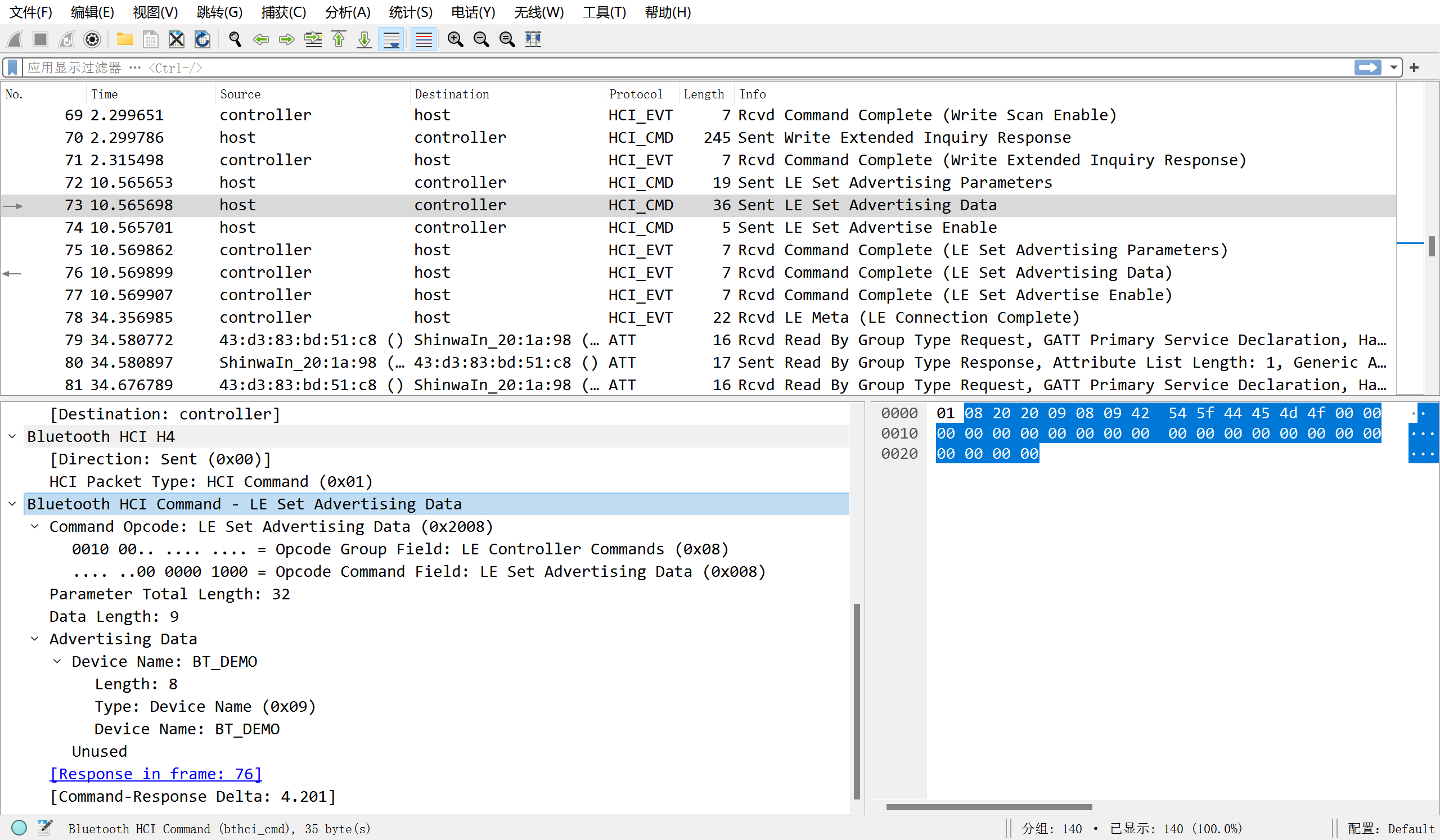Viewport: 1440px width, 840px height.
Task: Sort packets by Protocol column header
Action: (641, 94)
